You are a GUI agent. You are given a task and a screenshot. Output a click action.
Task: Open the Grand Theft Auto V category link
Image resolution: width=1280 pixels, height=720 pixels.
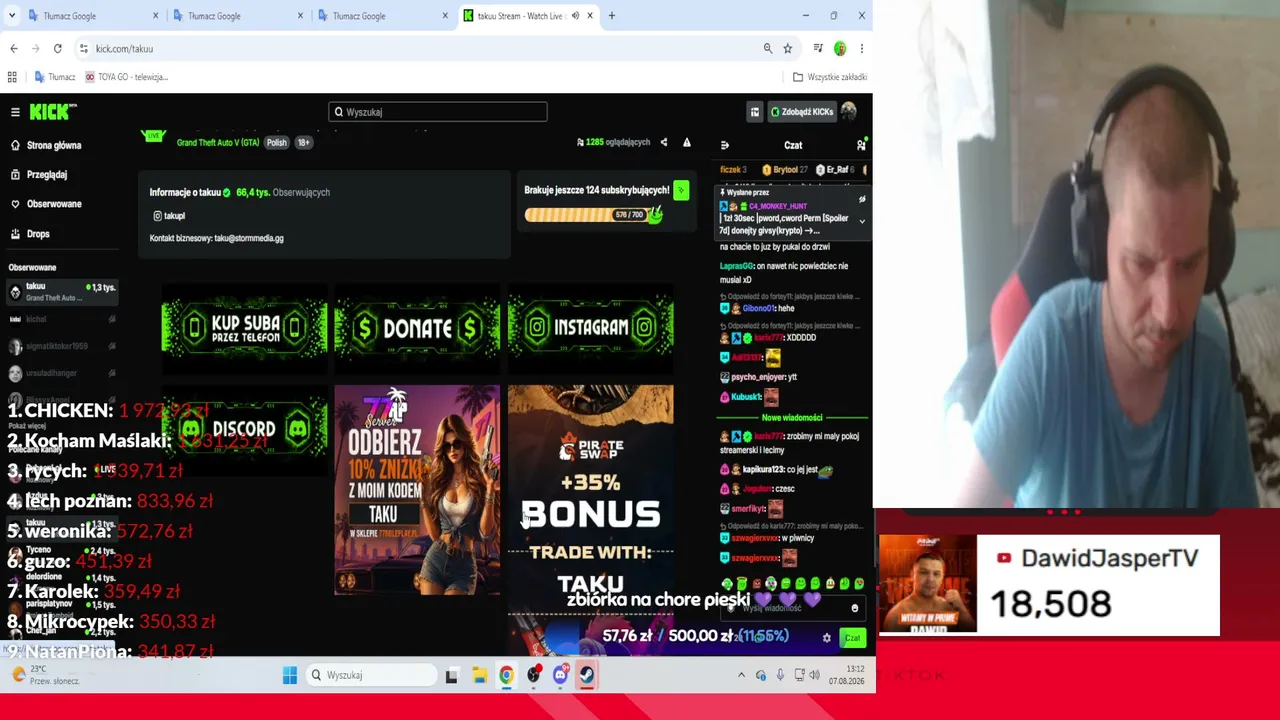(218, 142)
